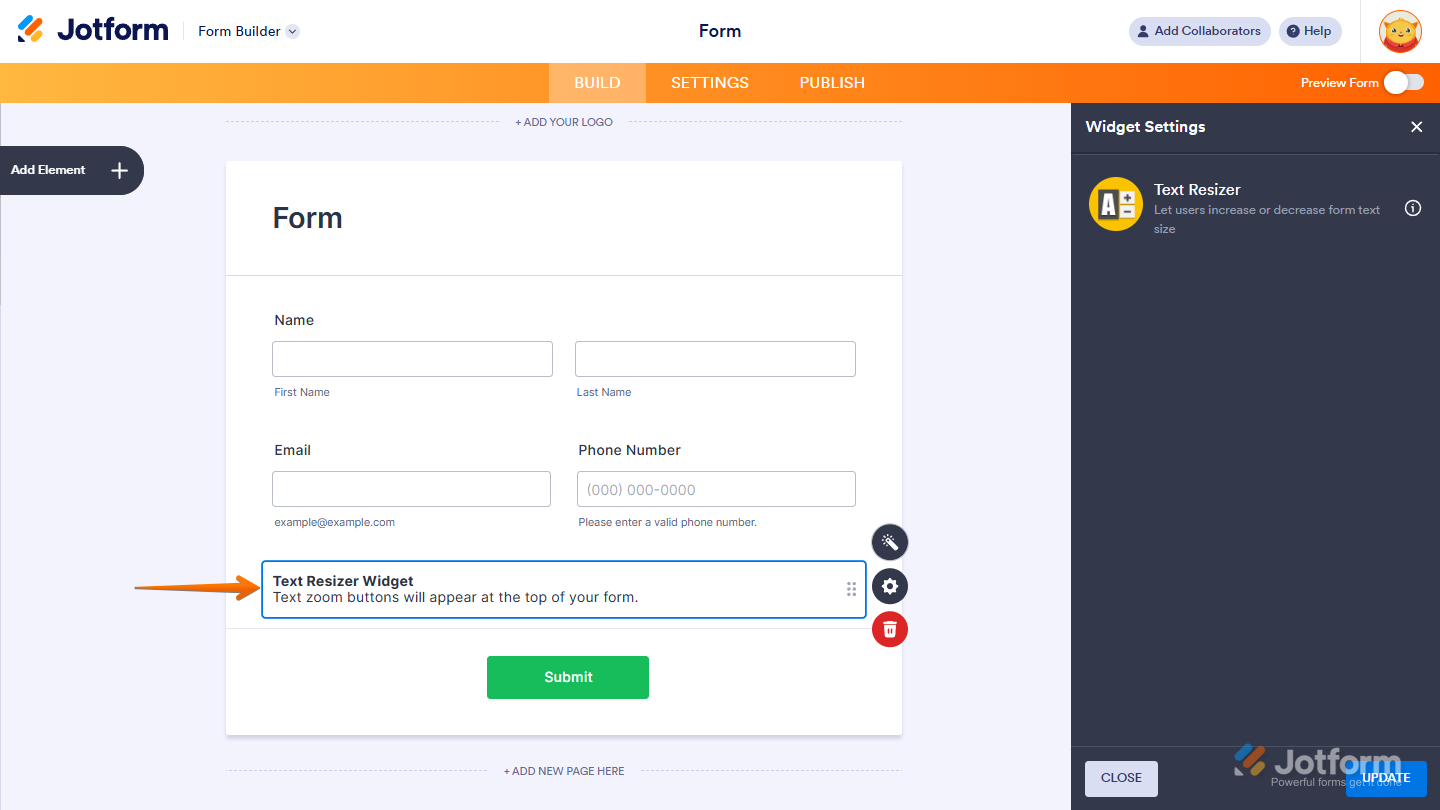Click the drag handle on Text Resizer widget

(x=851, y=589)
